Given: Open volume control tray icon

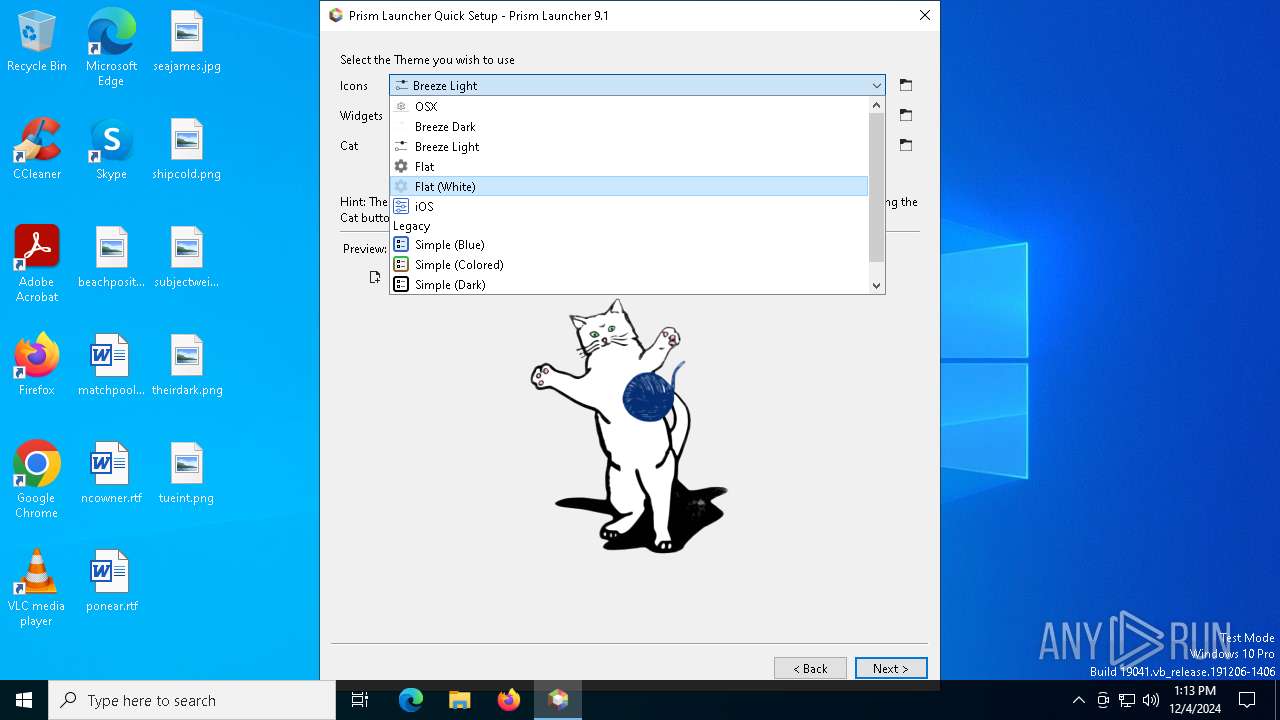Looking at the screenshot, I should (1151, 700).
